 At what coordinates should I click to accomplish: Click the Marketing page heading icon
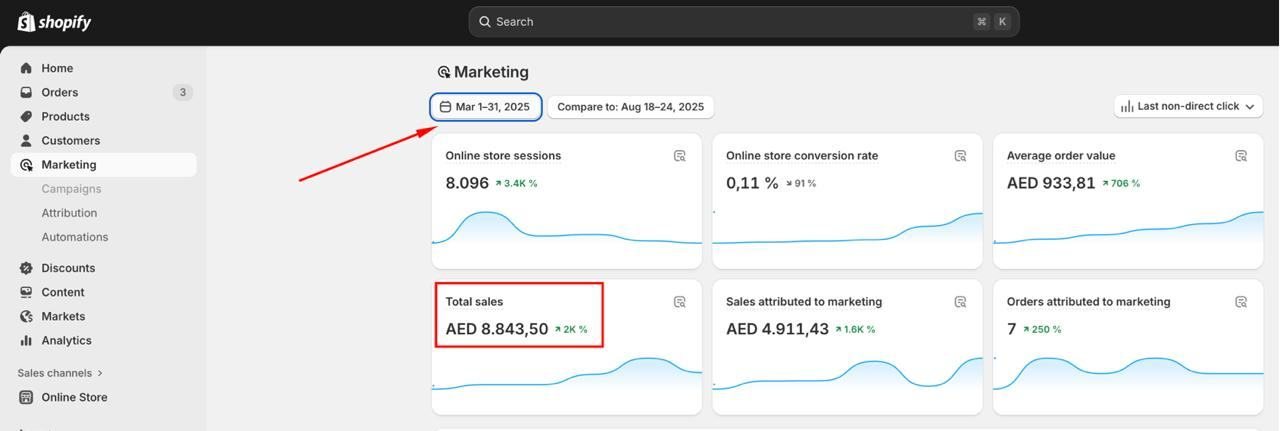444,72
